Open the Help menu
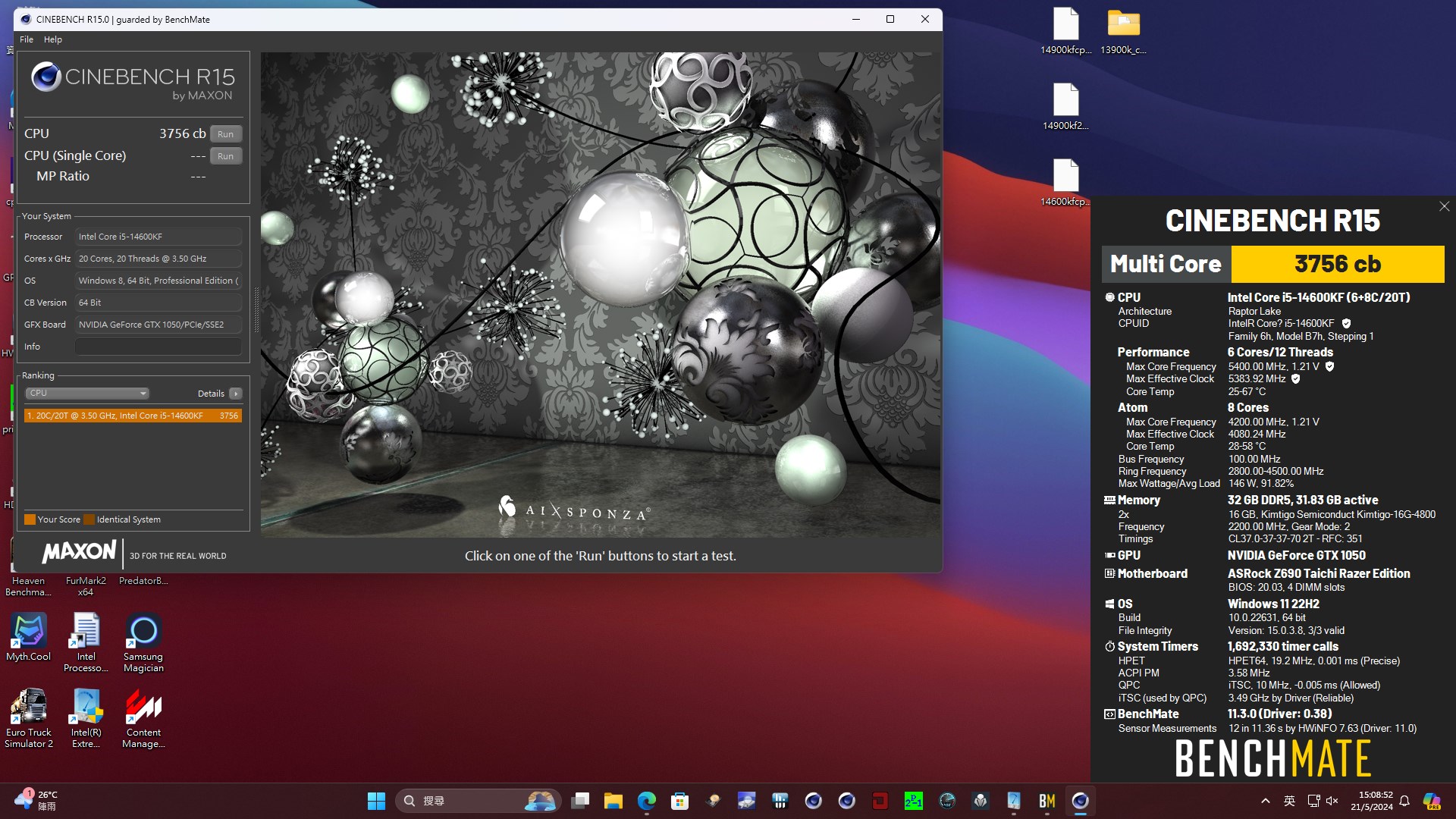The height and width of the screenshot is (819, 1456). (53, 39)
